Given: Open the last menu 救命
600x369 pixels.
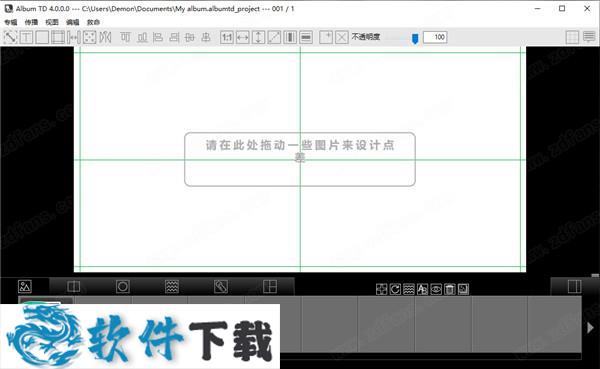Looking at the screenshot, I should point(93,22).
